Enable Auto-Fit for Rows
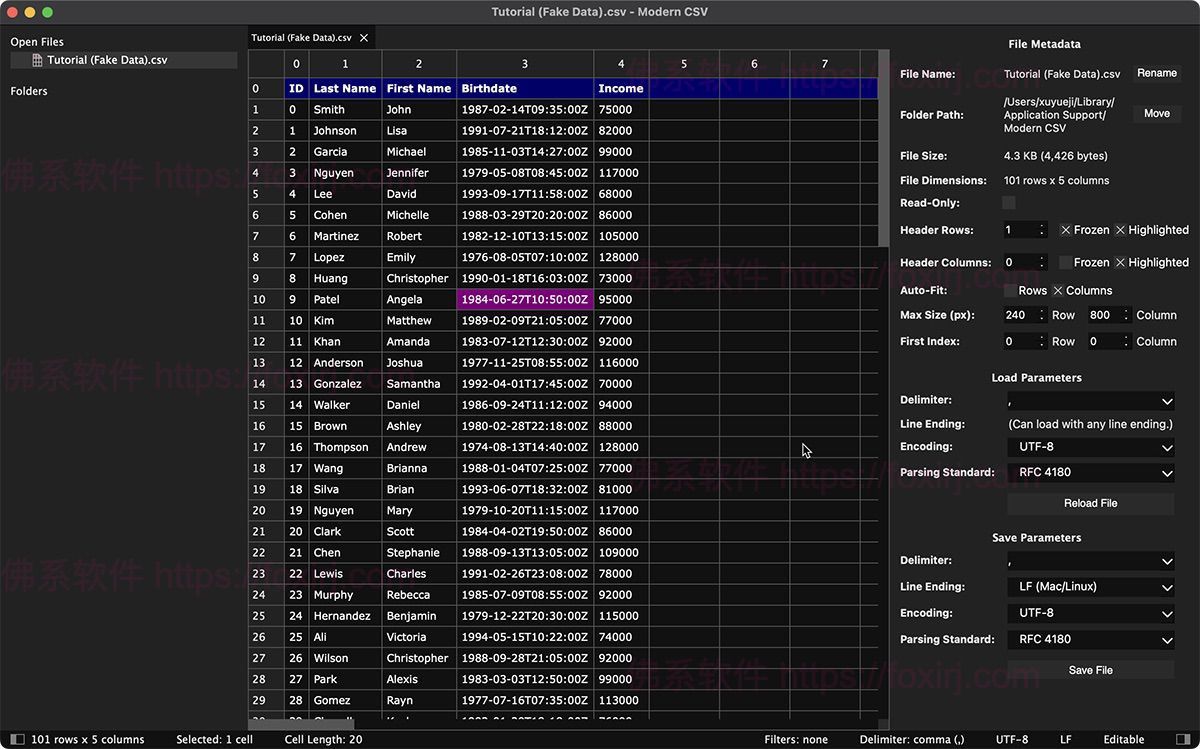This screenshot has height=749, width=1200. tap(1008, 290)
